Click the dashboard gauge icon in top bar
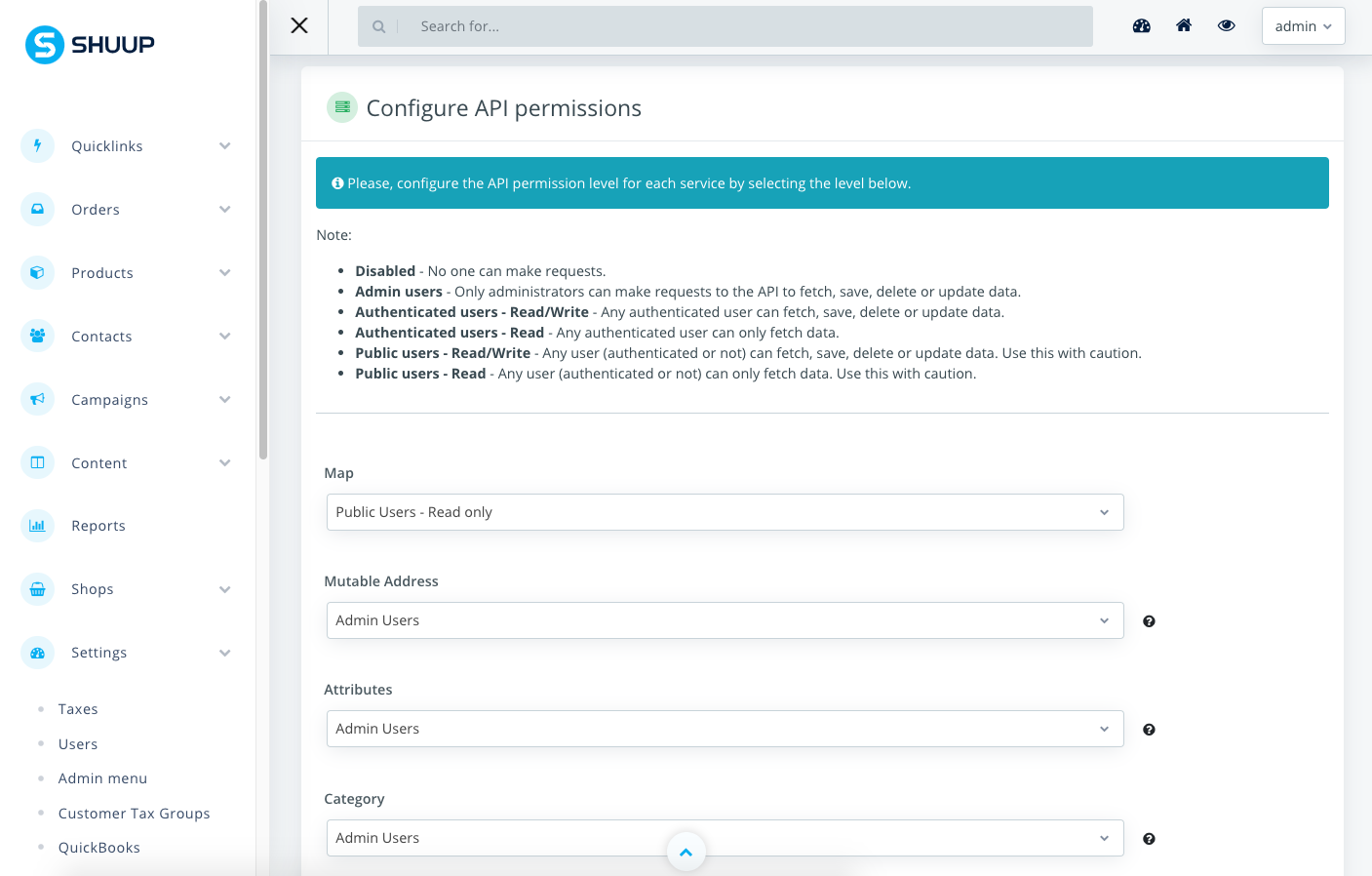Viewport: 1372px width, 876px height. pyautogui.click(x=1141, y=26)
